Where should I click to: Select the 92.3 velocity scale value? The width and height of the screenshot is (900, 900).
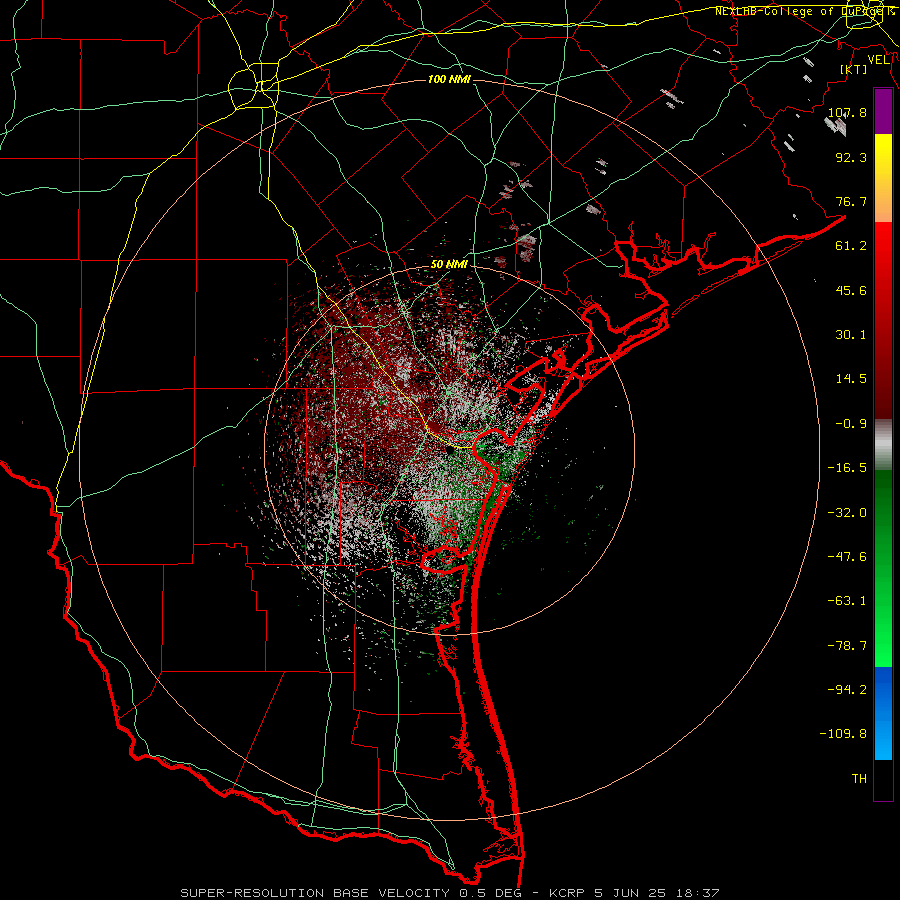tap(851, 157)
